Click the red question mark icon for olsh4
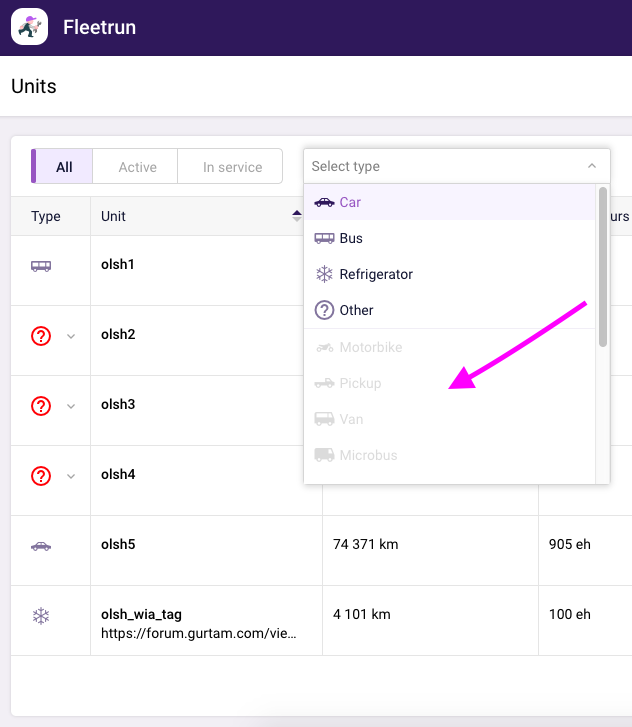Image resolution: width=632 pixels, height=727 pixels. [41, 476]
